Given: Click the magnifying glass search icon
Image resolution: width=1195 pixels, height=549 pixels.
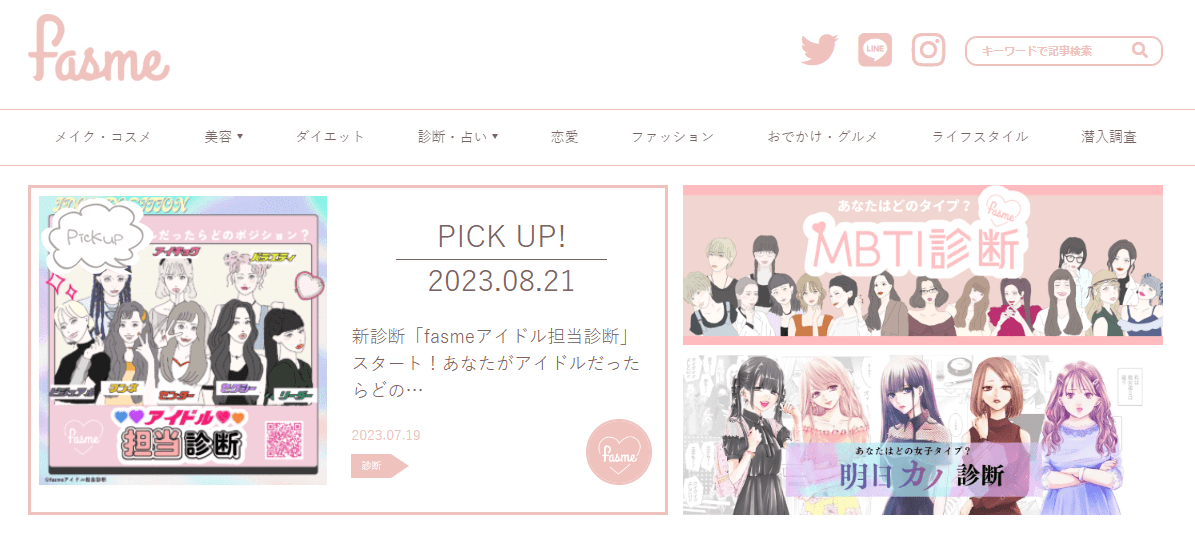Looking at the screenshot, I should (x=1139, y=51).
